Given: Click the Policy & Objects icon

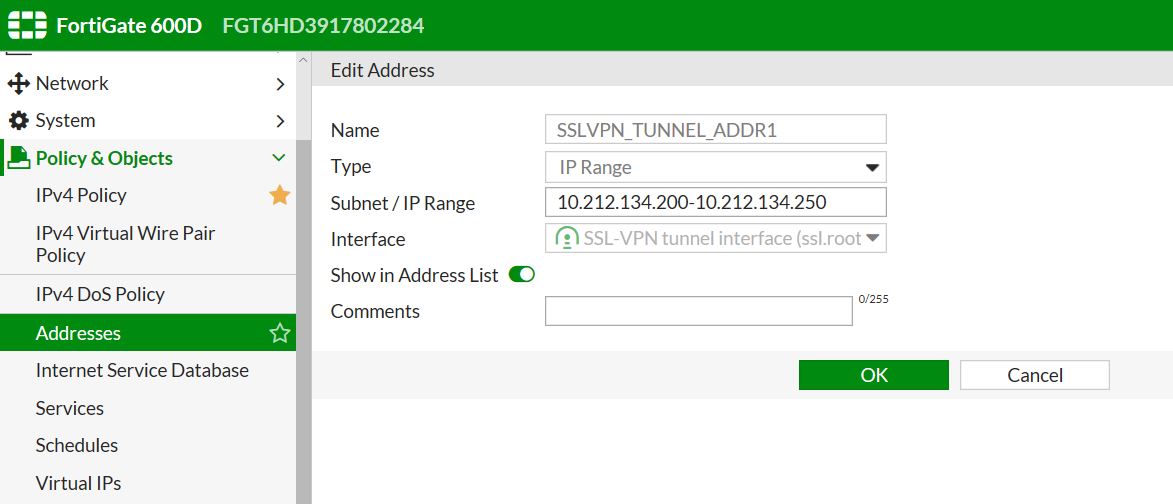Looking at the screenshot, I should [x=19, y=158].
